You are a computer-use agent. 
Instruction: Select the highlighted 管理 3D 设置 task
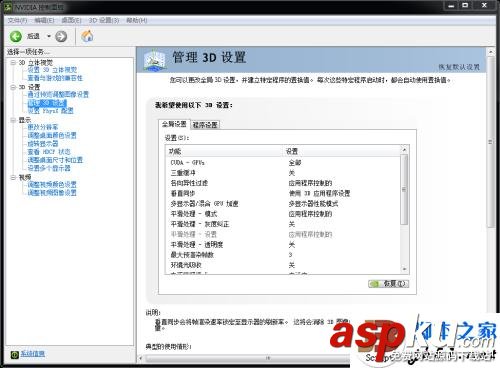[x=47, y=103]
